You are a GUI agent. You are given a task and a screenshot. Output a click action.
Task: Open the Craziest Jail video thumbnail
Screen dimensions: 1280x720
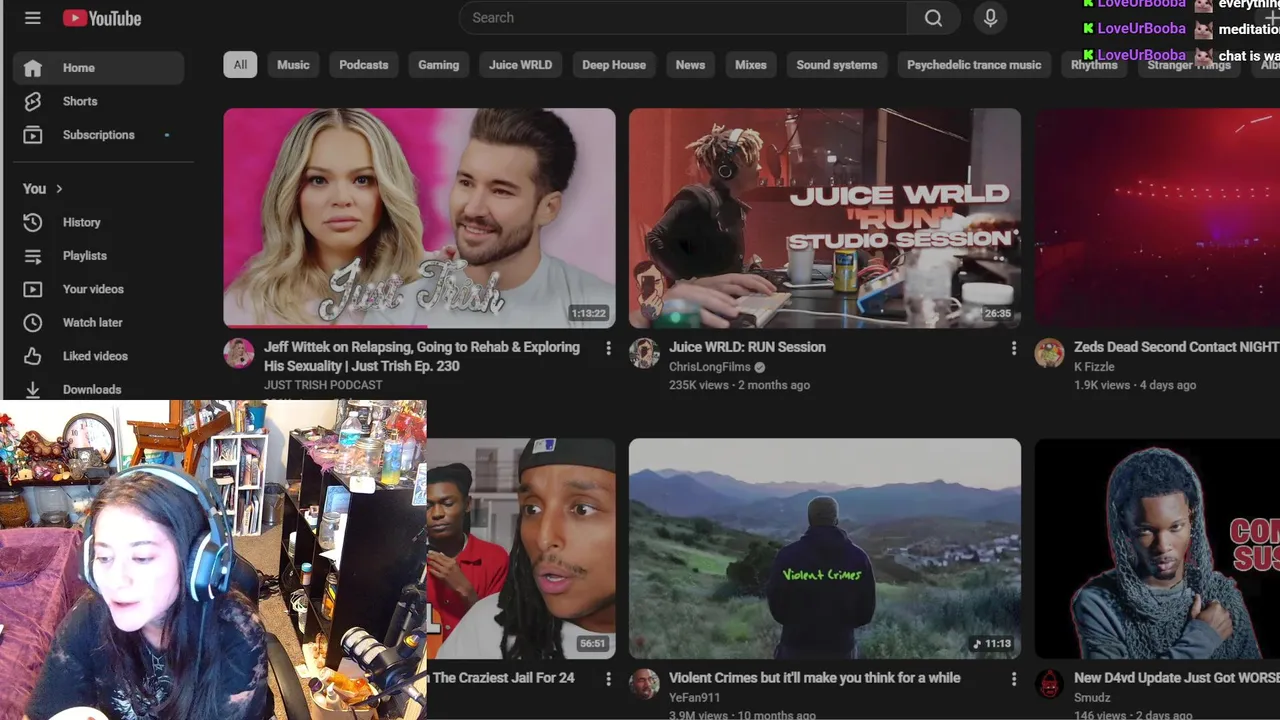point(521,548)
